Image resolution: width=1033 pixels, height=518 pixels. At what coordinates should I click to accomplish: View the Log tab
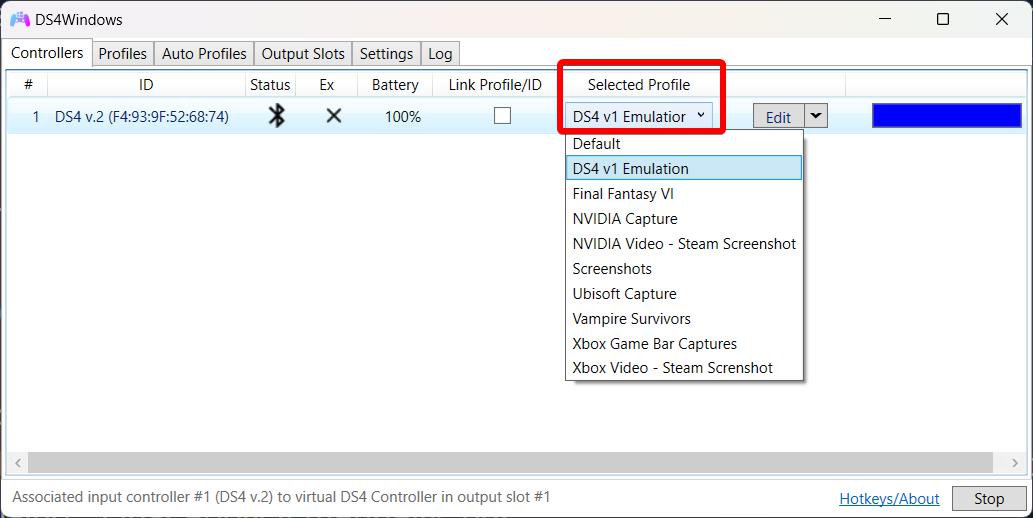[440, 53]
